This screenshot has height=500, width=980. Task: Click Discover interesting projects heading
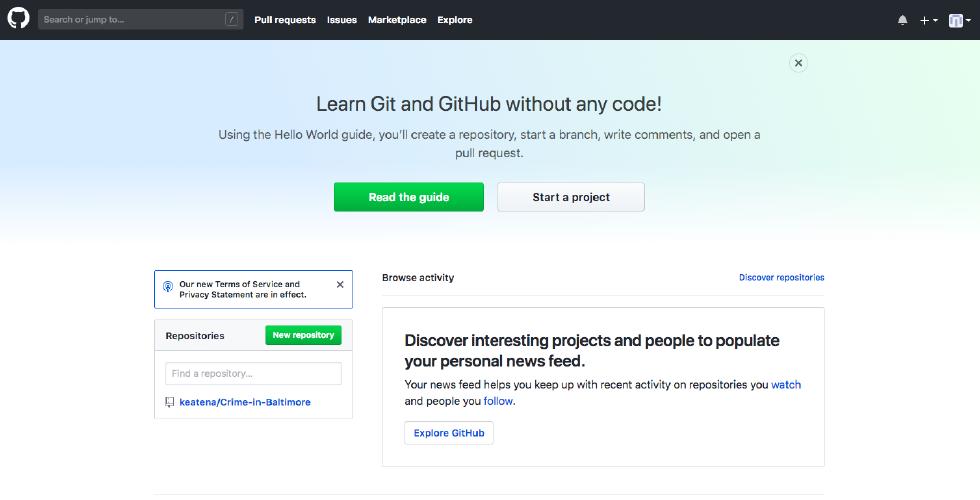click(592, 351)
